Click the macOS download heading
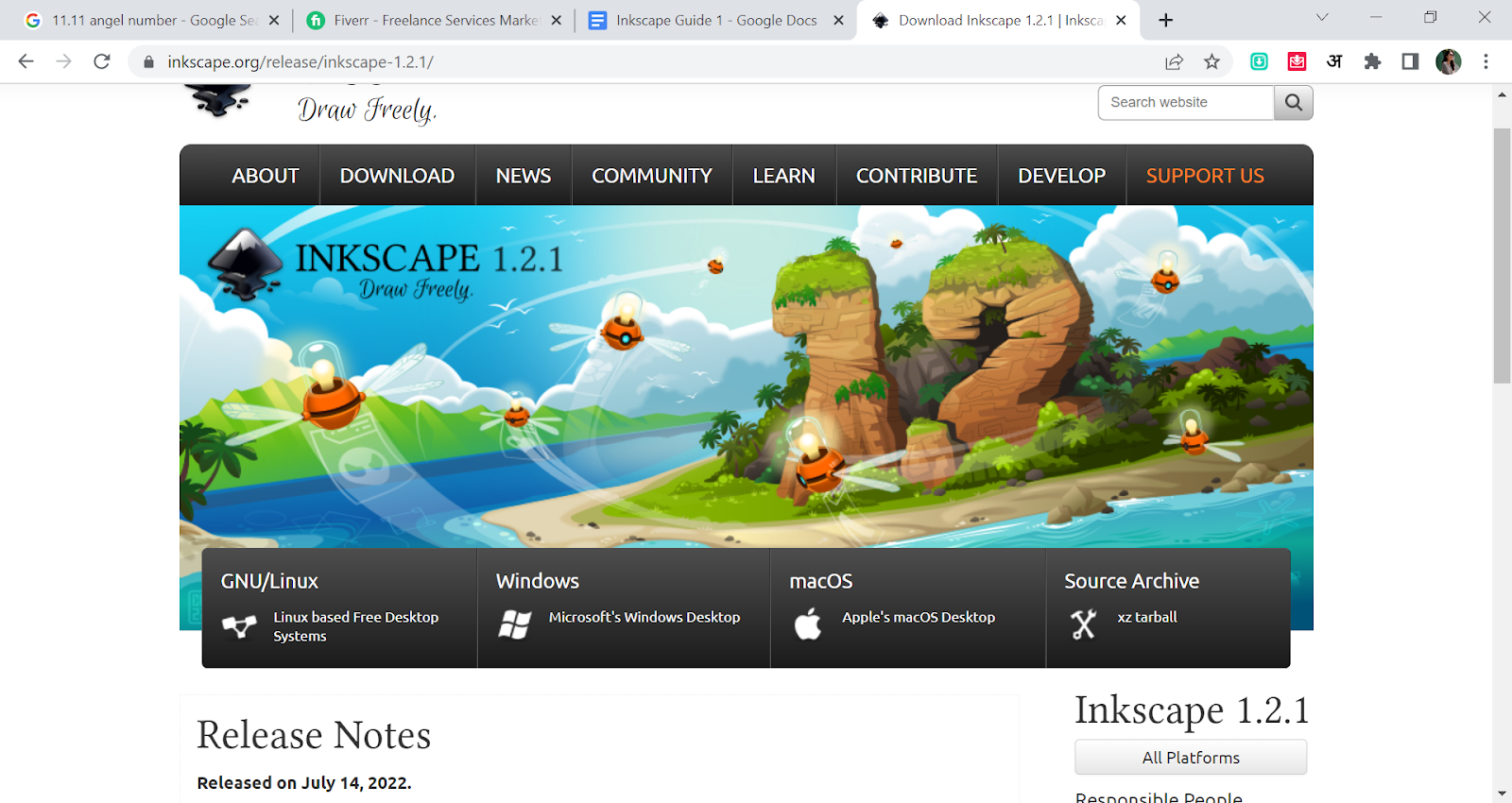1512x803 pixels. 821,581
